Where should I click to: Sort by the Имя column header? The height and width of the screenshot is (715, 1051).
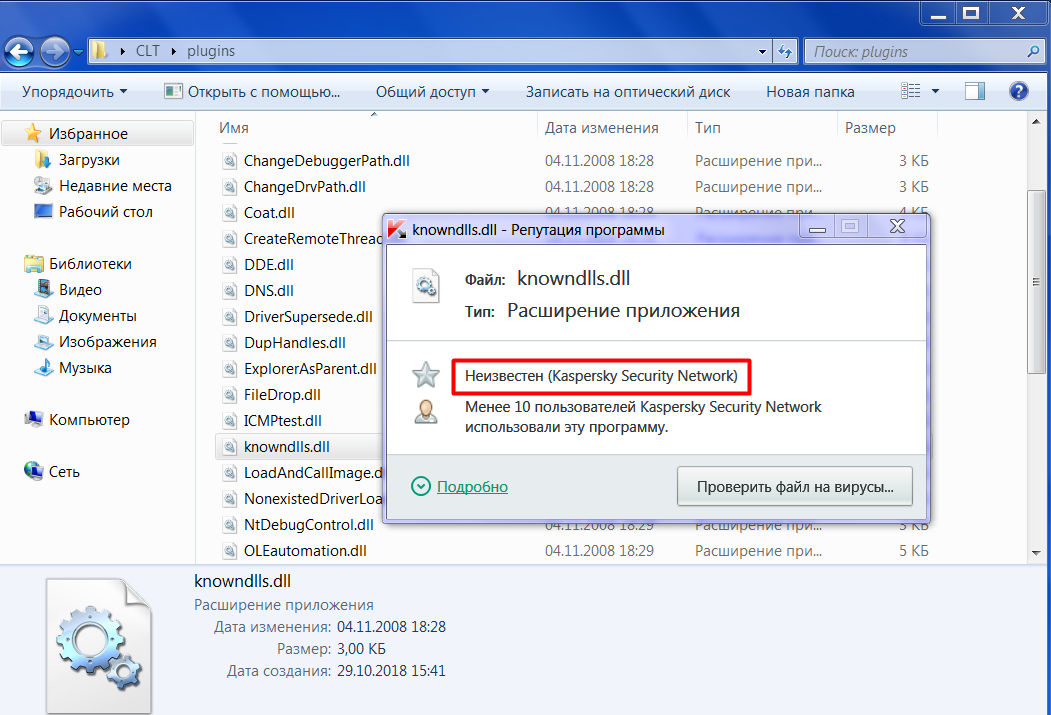point(233,128)
